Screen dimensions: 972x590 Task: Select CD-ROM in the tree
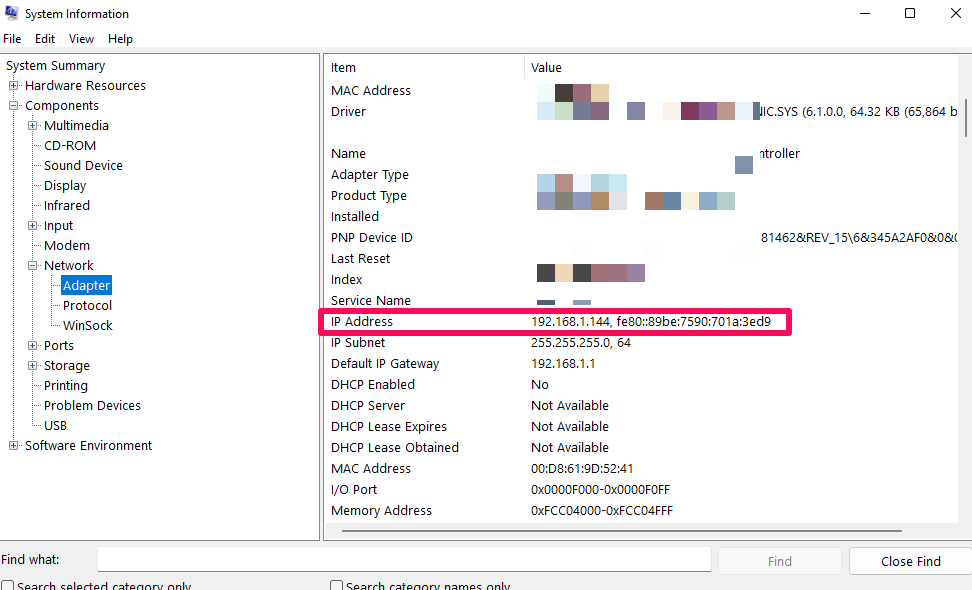[x=70, y=146]
